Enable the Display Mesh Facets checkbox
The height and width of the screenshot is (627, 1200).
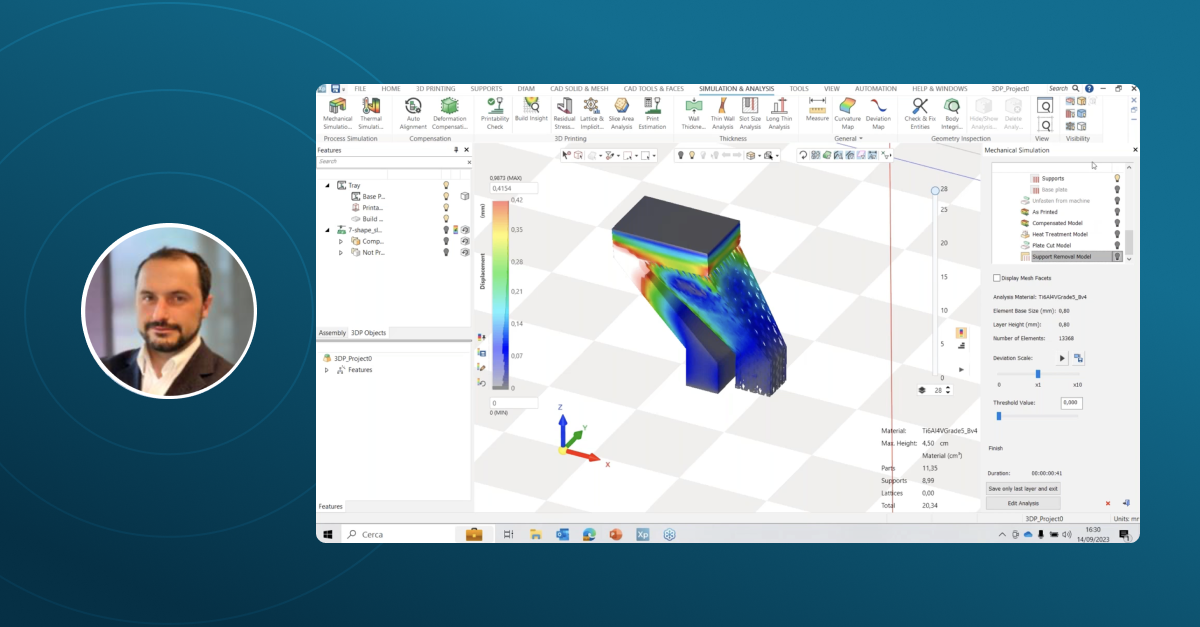coord(996,278)
